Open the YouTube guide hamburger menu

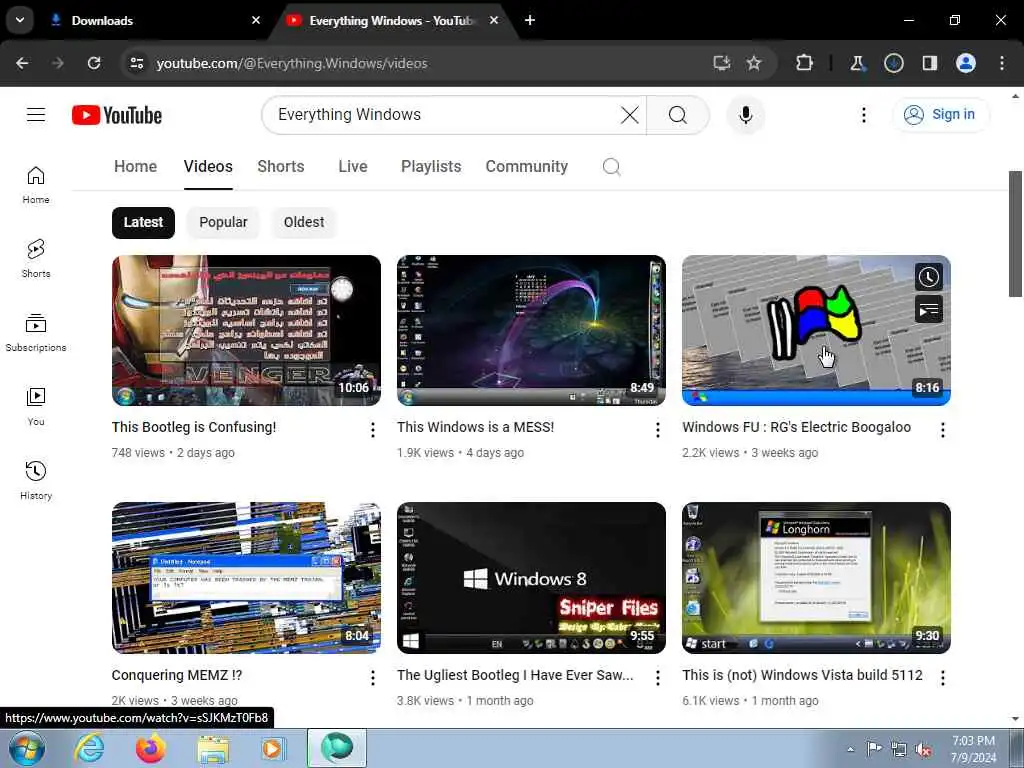(x=36, y=115)
